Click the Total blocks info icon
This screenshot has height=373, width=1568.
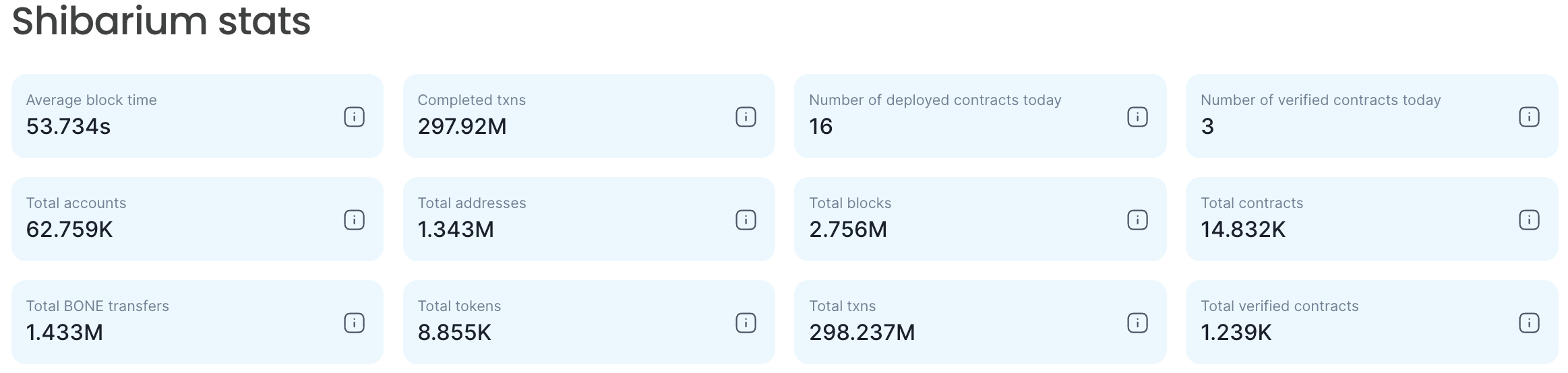pyautogui.click(x=1137, y=220)
